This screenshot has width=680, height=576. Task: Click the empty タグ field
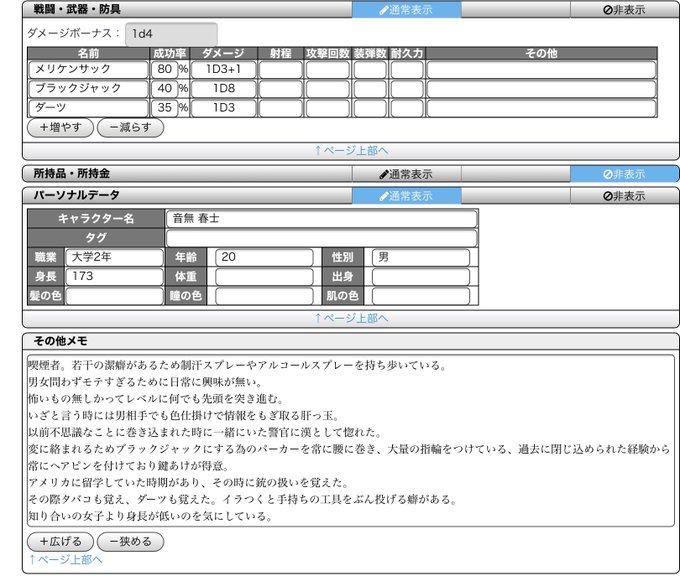pyautogui.click(x=321, y=238)
